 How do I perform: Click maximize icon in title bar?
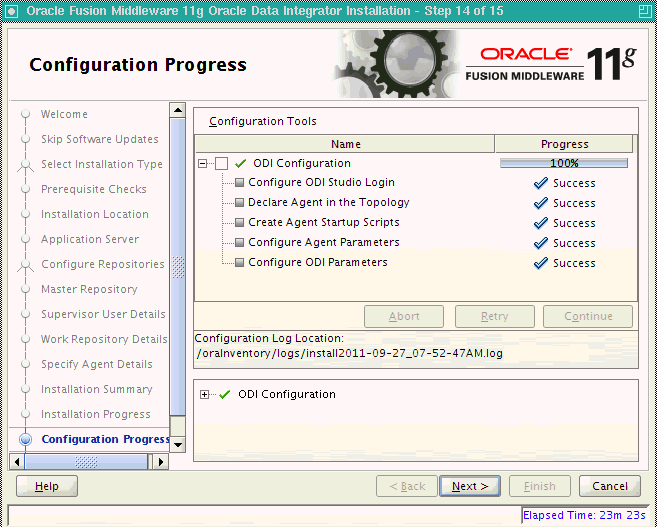(645, 10)
